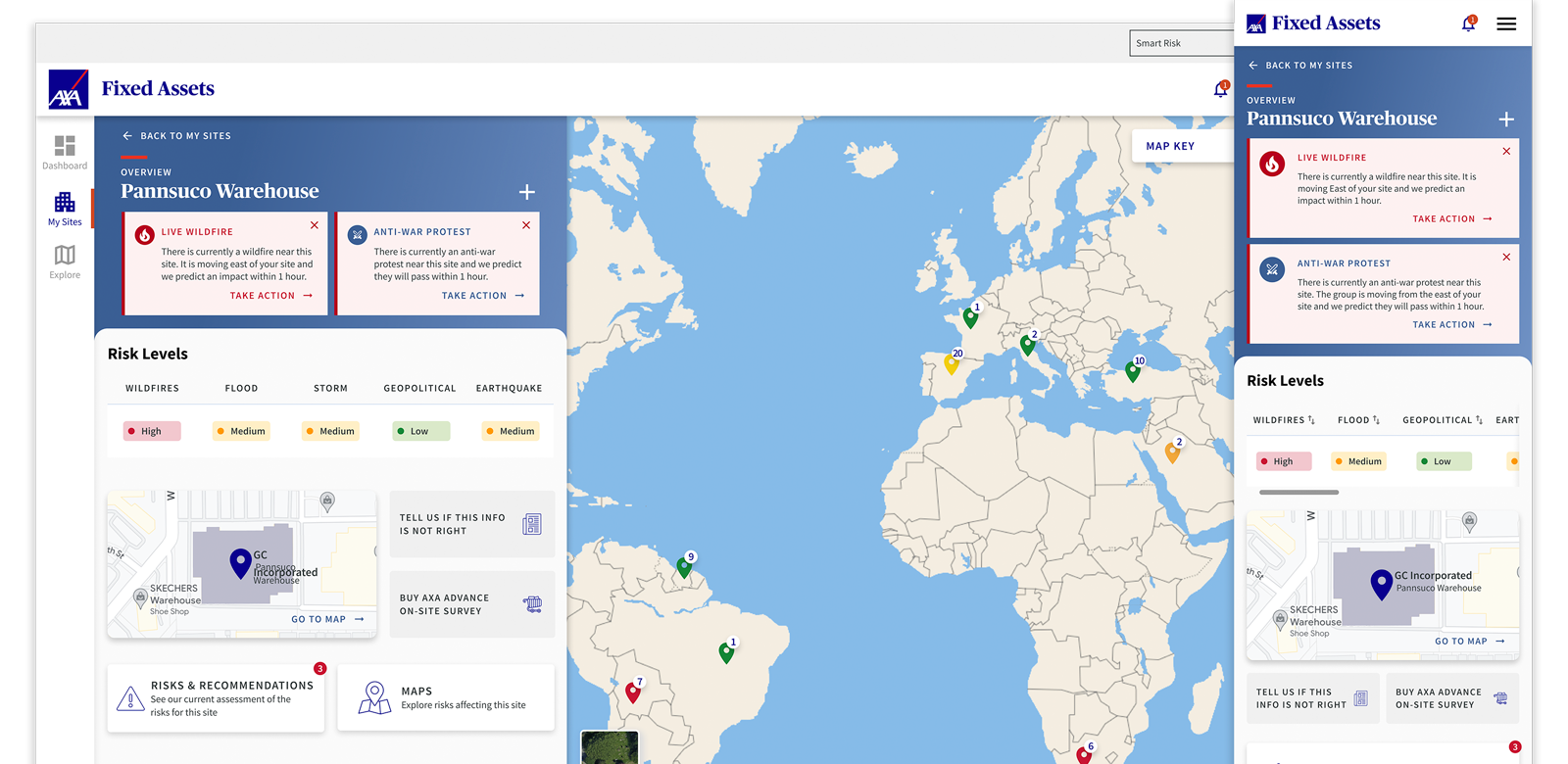Expand Pannsuco Warehouse overview with plus icon

[526, 192]
